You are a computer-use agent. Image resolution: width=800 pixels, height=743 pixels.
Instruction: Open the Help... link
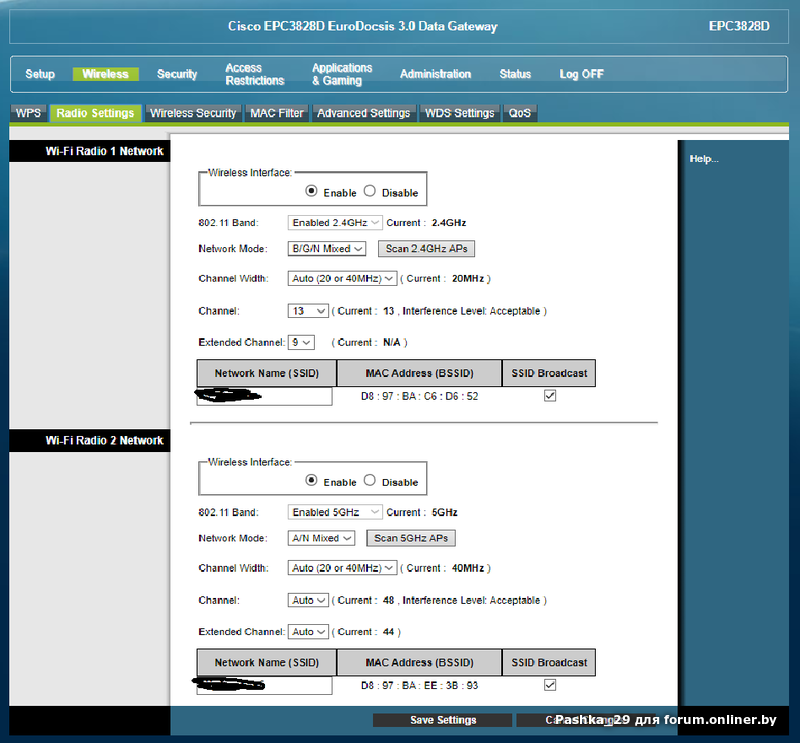(704, 159)
